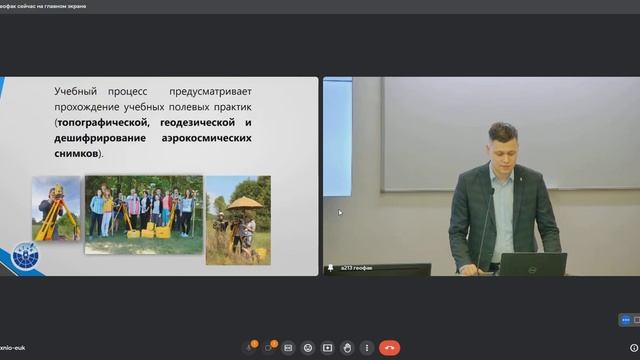Select the shared presentation slide tile
The height and width of the screenshot is (360, 640).
pyautogui.click(x=159, y=176)
